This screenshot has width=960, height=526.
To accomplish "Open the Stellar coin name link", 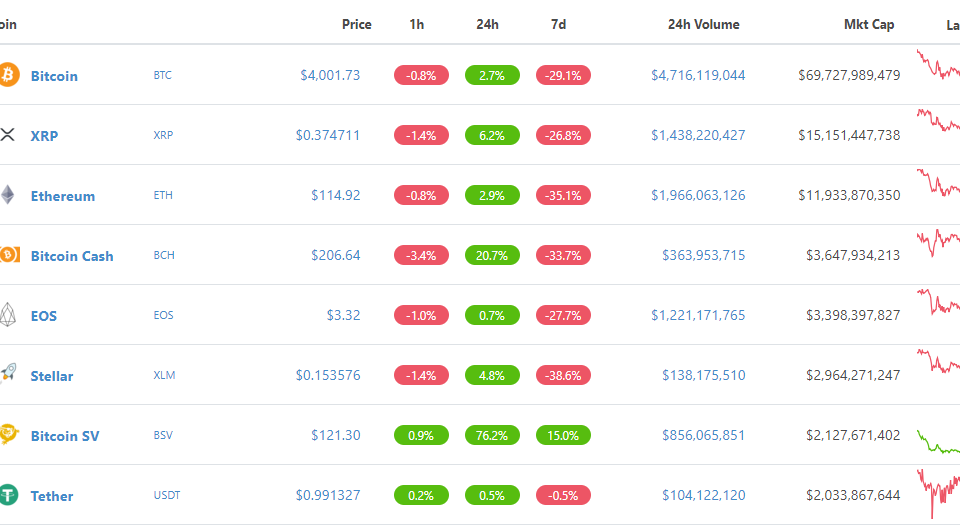I will coord(52,376).
